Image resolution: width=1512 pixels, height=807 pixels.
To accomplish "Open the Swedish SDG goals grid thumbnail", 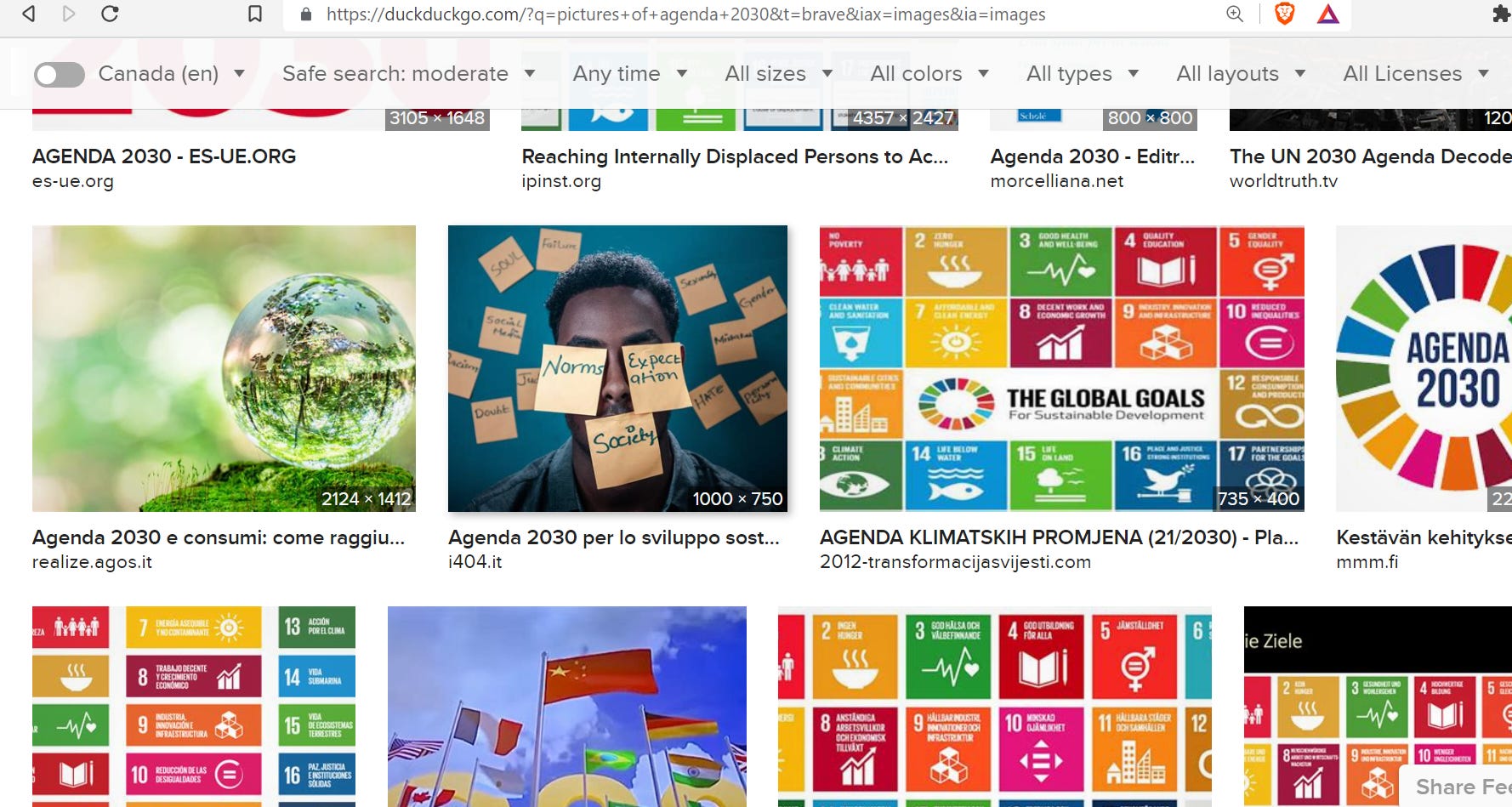I will tap(995, 706).
